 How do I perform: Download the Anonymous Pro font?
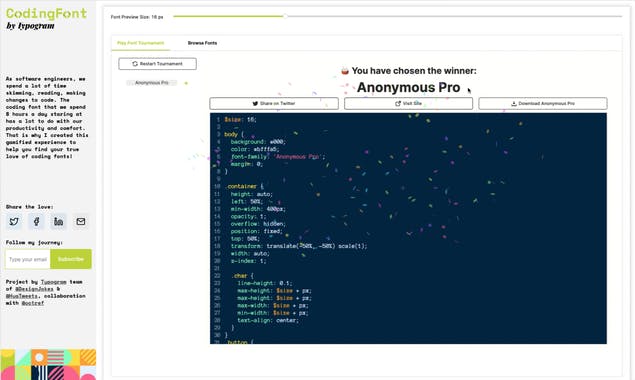coord(543,103)
